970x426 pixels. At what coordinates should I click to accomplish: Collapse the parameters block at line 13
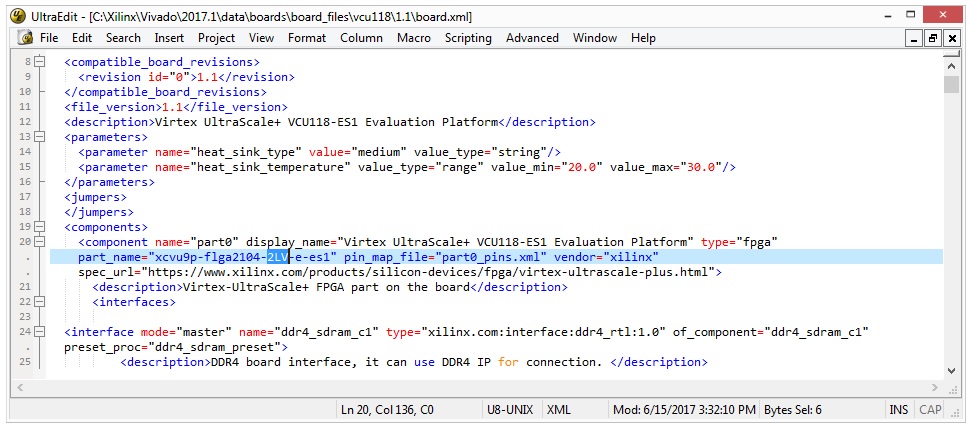[x=39, y=137]
